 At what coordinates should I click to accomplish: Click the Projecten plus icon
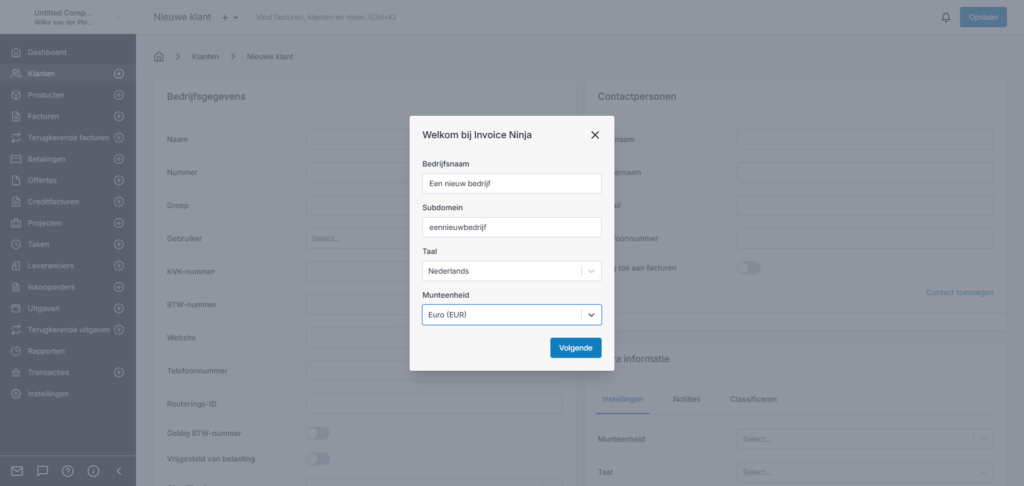pyautogui.click(x=119, y=223)
